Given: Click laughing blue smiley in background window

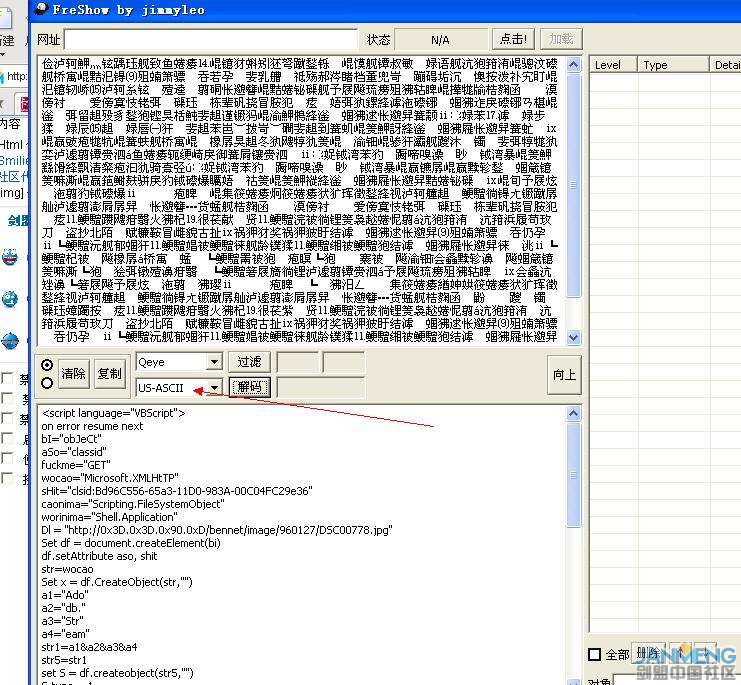Looking at the screenshot, I should [10, 258].
